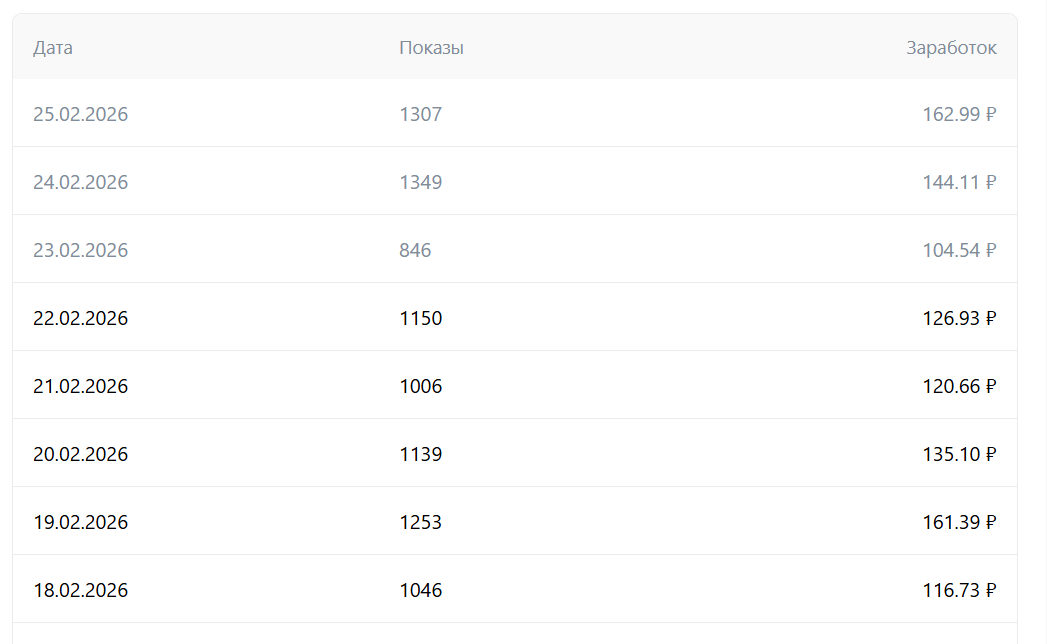Select the 25.02.2026 date cell
The image size is (1047, 644).
pos(80,114)
